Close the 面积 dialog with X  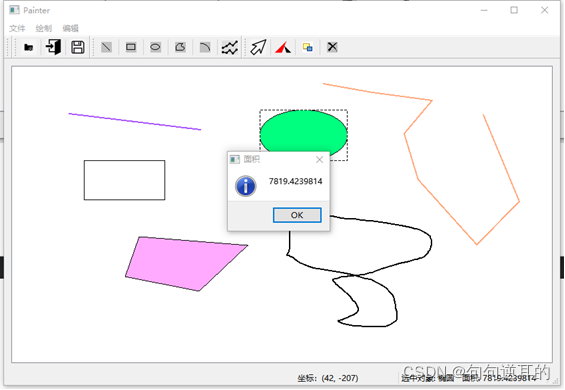pyautogui.click(x=319, y=160)
